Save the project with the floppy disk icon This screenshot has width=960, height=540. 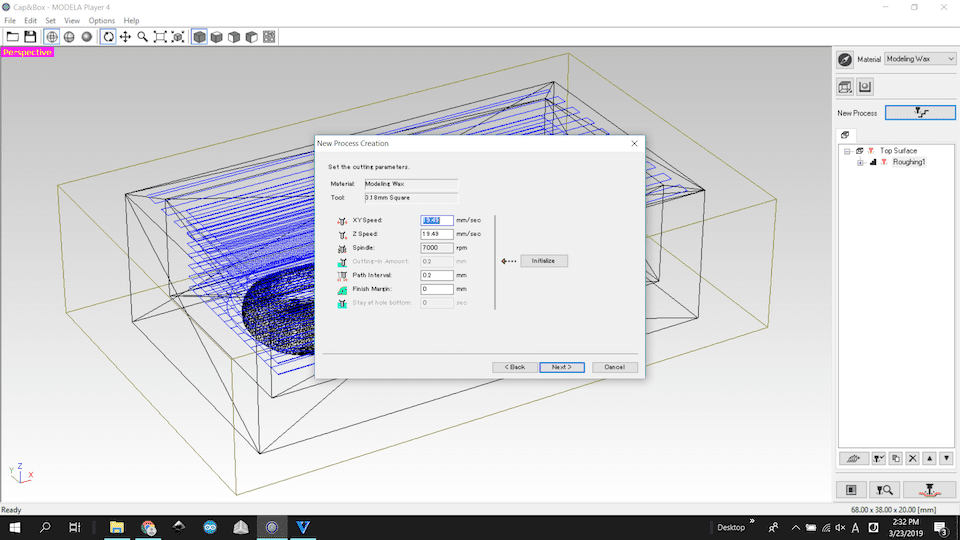(x=30, y=37)
